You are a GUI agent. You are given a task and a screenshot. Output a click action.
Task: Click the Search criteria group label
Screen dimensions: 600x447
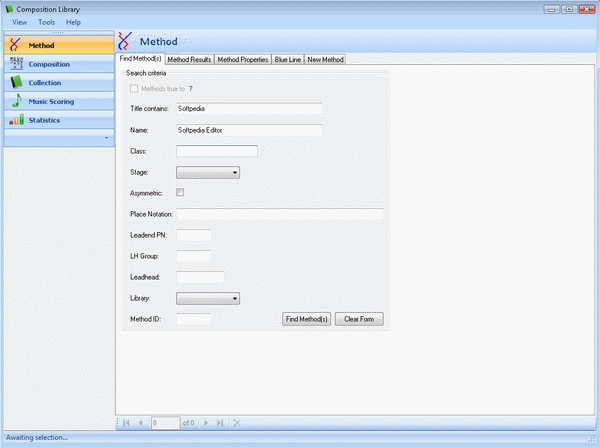coord(146,73)
